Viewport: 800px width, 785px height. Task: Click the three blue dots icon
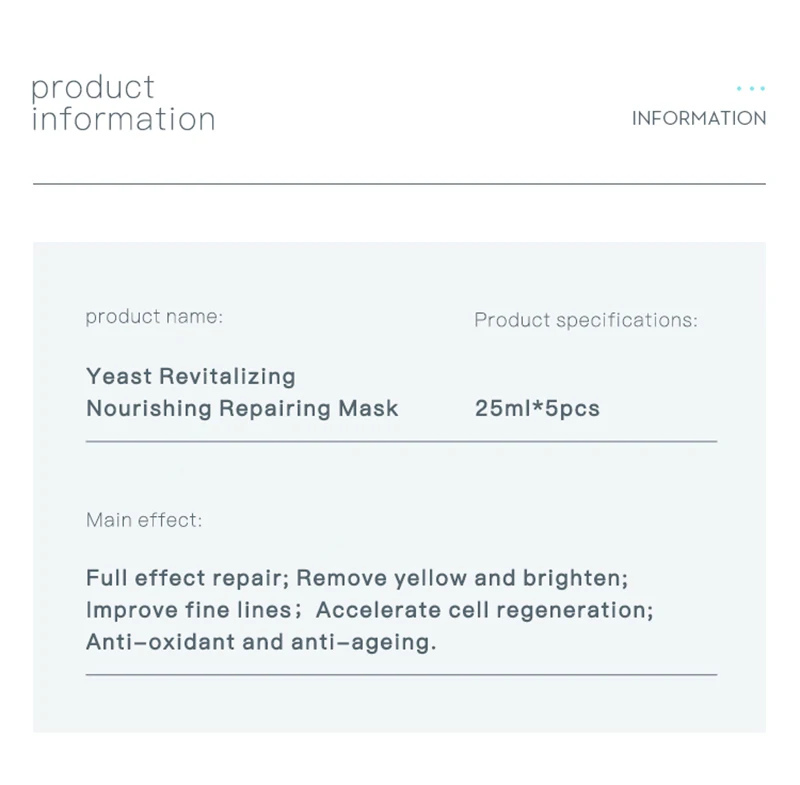coord(750,89)
